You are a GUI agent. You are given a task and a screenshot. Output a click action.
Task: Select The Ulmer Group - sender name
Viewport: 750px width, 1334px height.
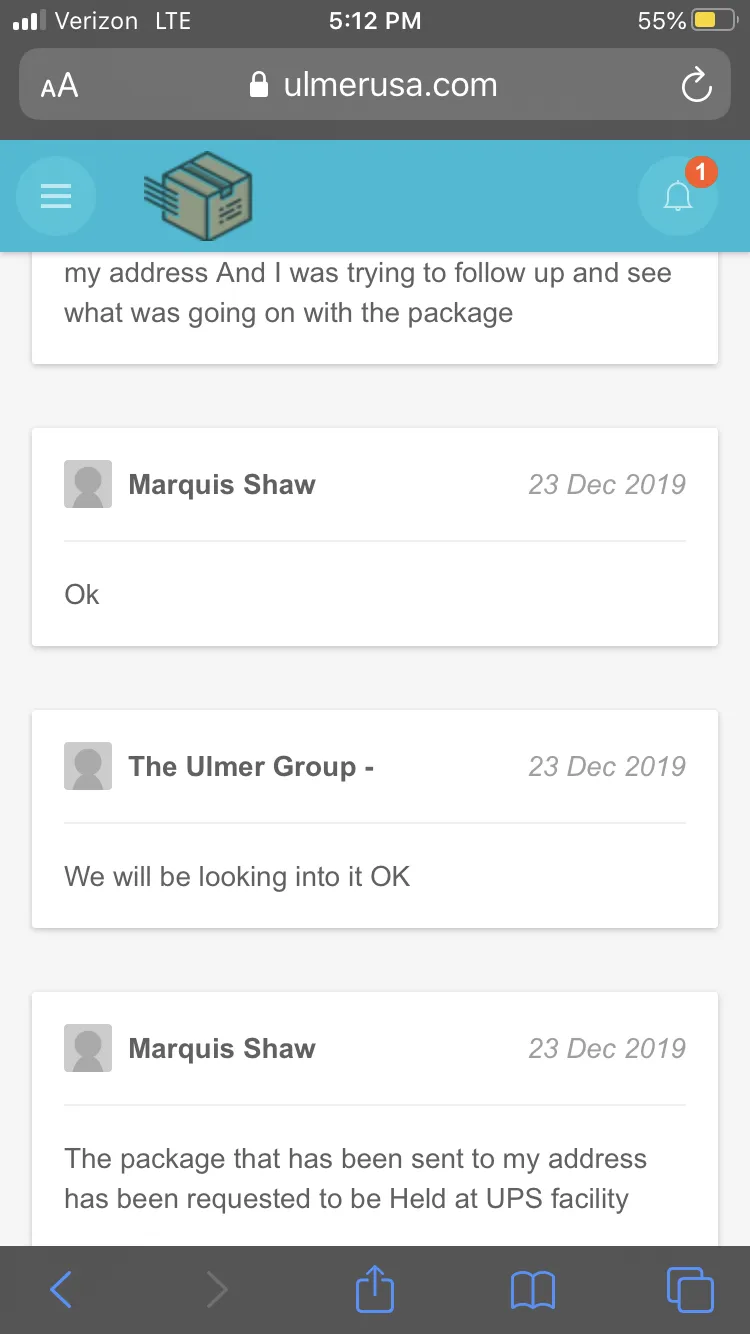[251, 767]
